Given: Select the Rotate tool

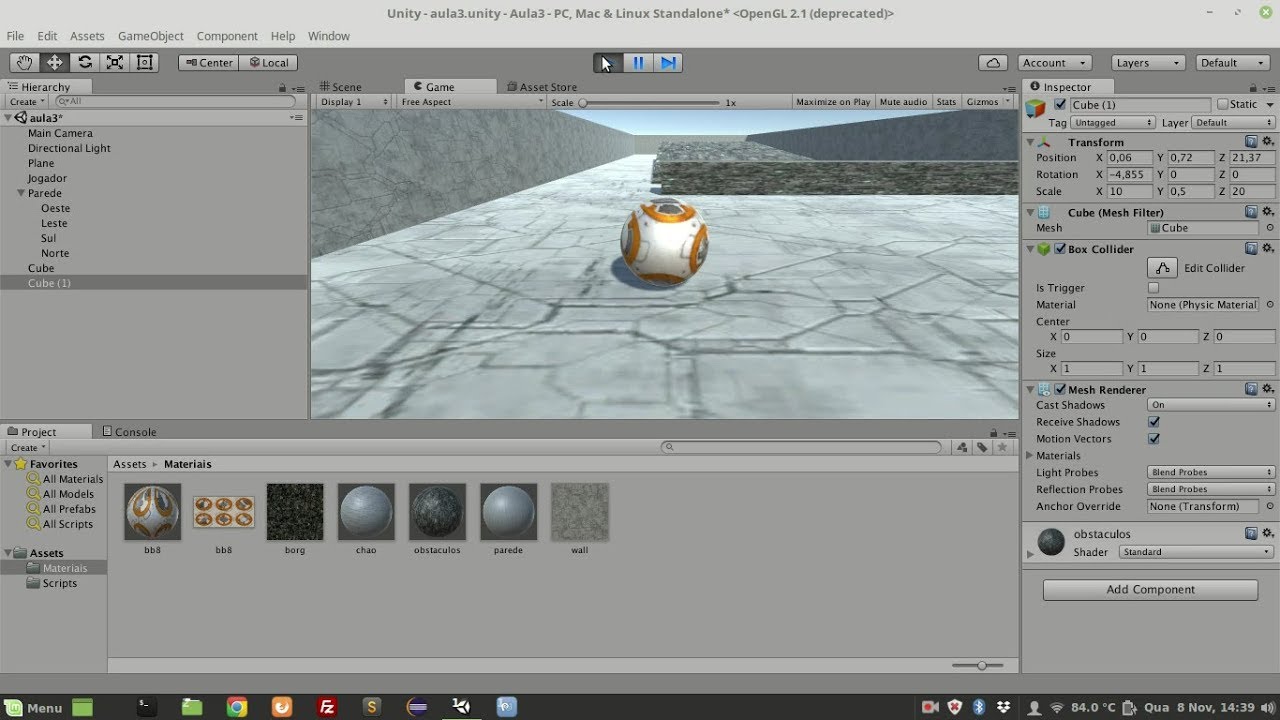Looking at the screenshot, I should (x=85, y=62).
